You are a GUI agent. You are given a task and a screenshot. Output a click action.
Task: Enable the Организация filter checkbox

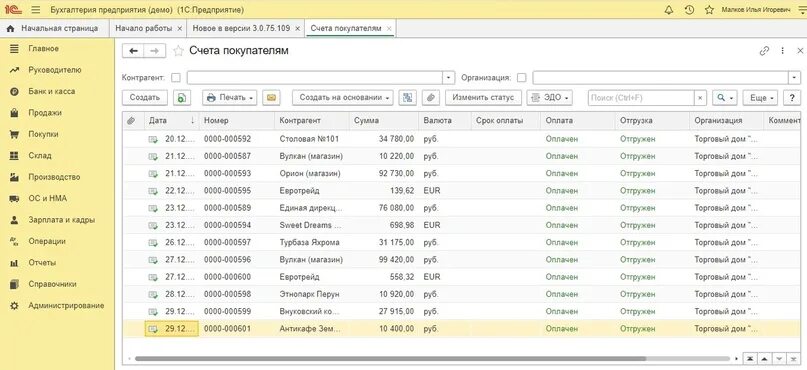[521, 78]
